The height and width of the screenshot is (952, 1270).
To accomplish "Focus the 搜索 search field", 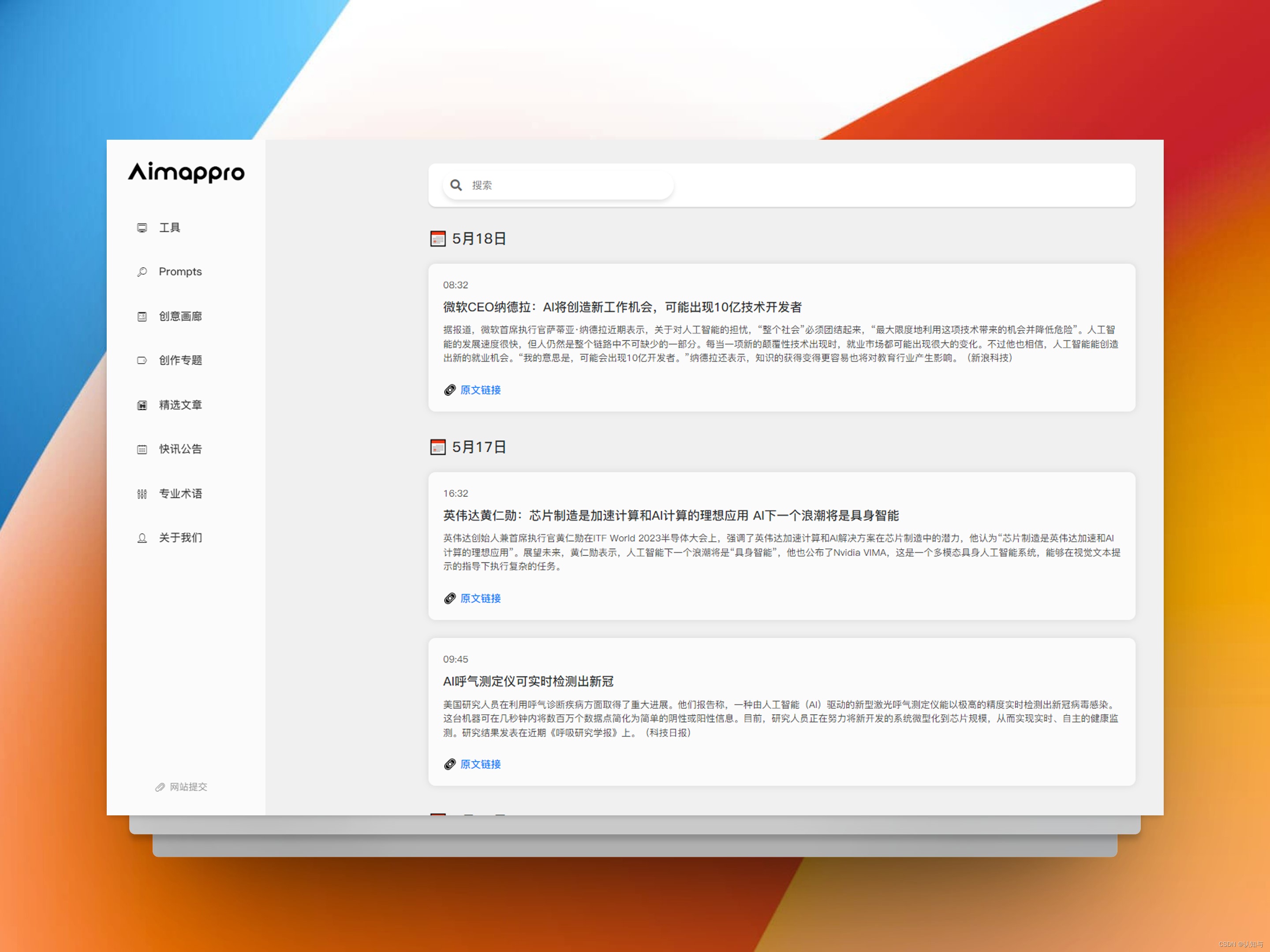I will (x=568, y=185).
